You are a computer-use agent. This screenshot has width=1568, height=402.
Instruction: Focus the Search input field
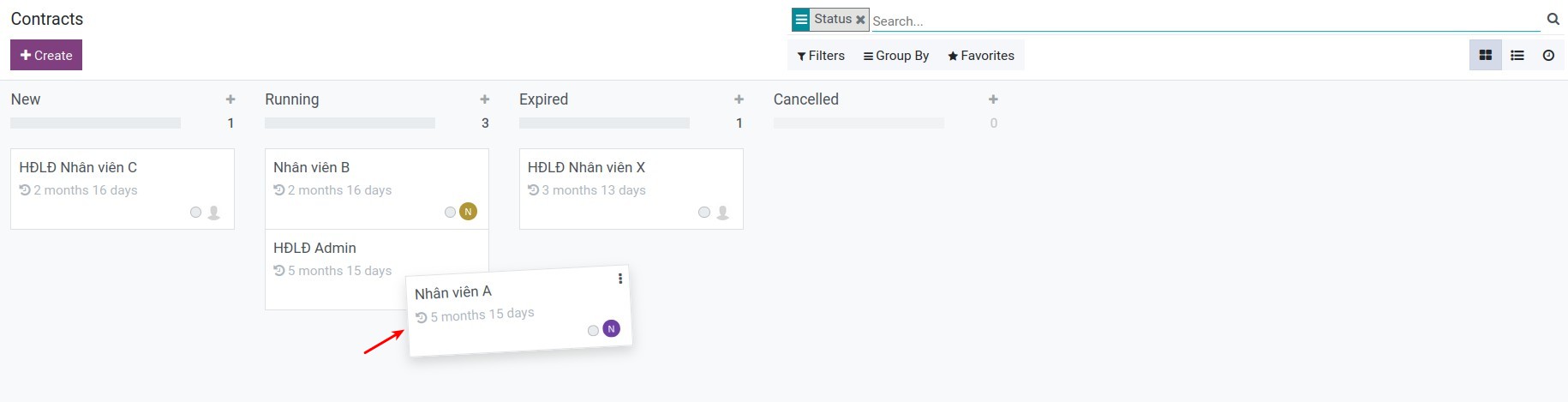pos(1200,21)
